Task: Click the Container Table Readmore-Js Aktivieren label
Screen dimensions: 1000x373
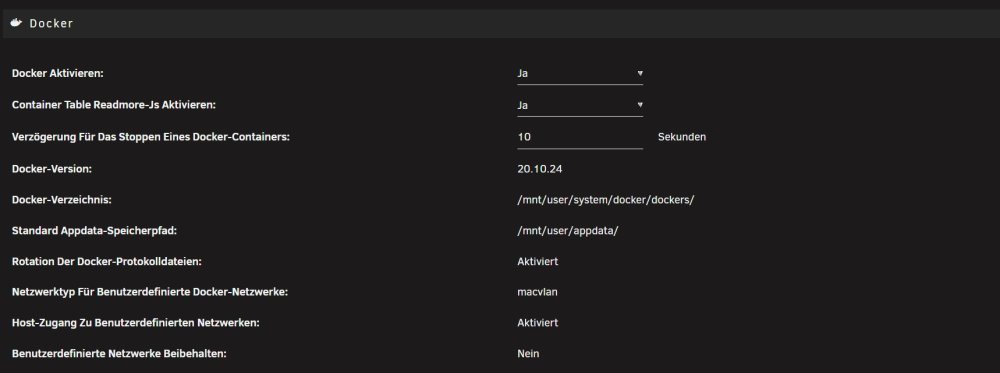Action: coord(114,105)
